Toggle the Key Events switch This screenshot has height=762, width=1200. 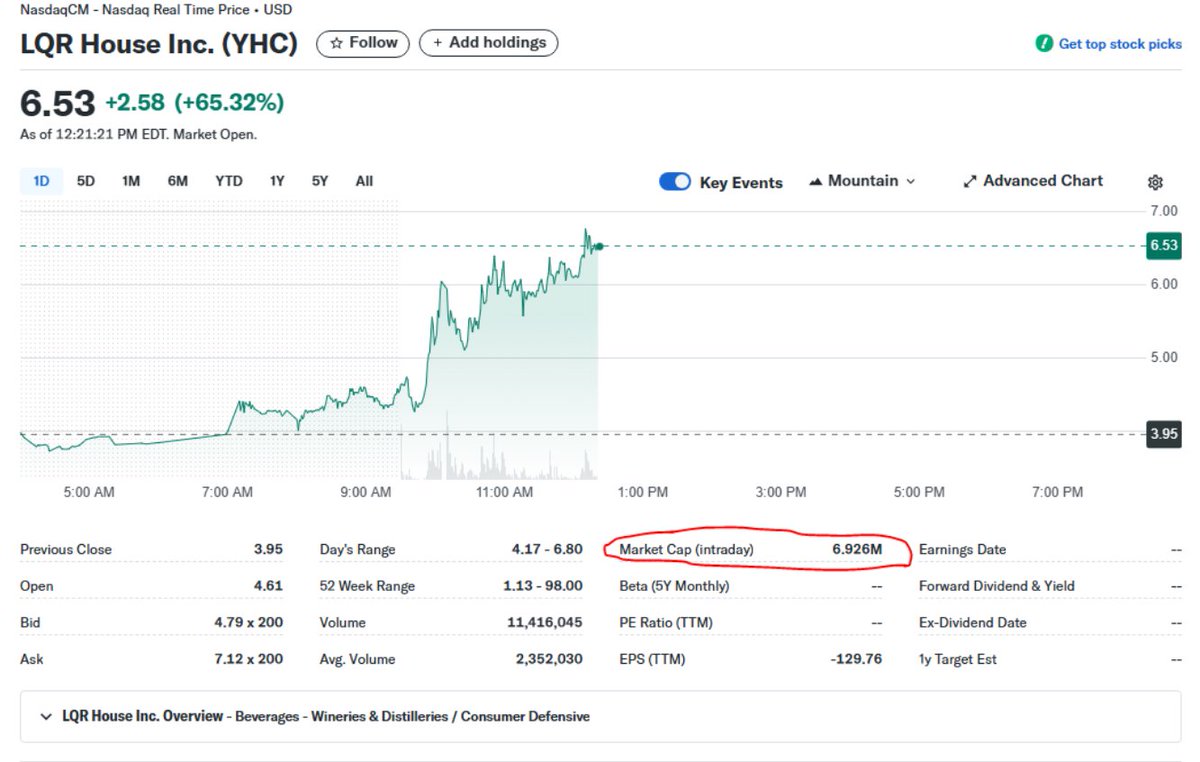click(x=675, y=181)
